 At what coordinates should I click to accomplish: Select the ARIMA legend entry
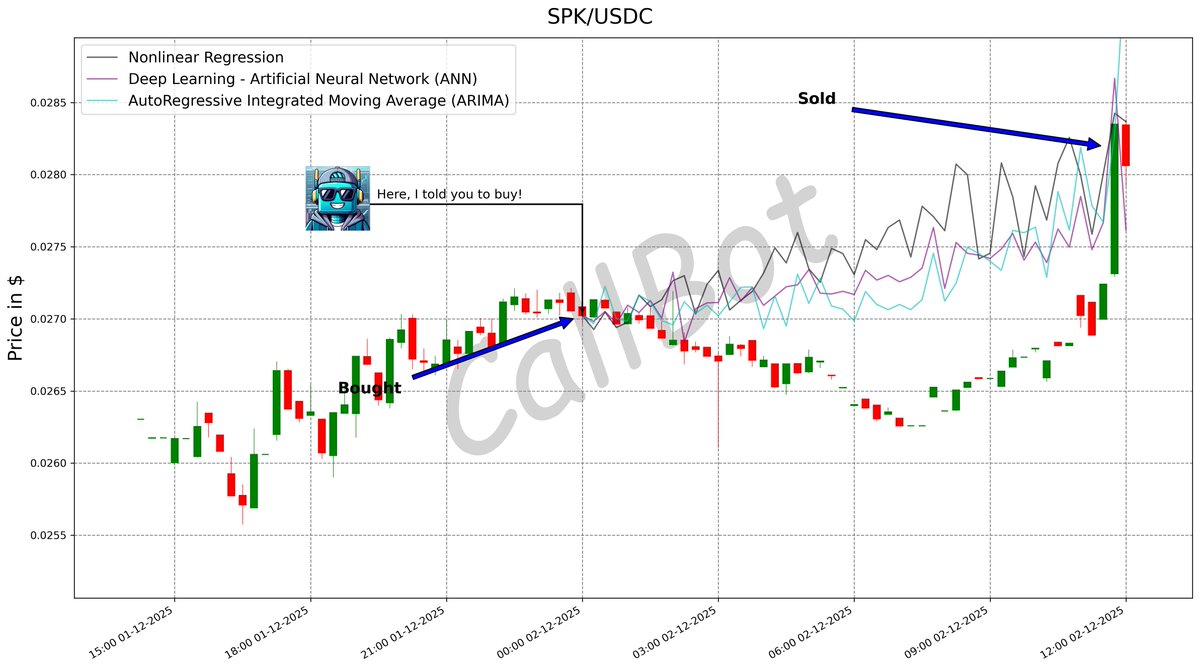click(300, 101)
